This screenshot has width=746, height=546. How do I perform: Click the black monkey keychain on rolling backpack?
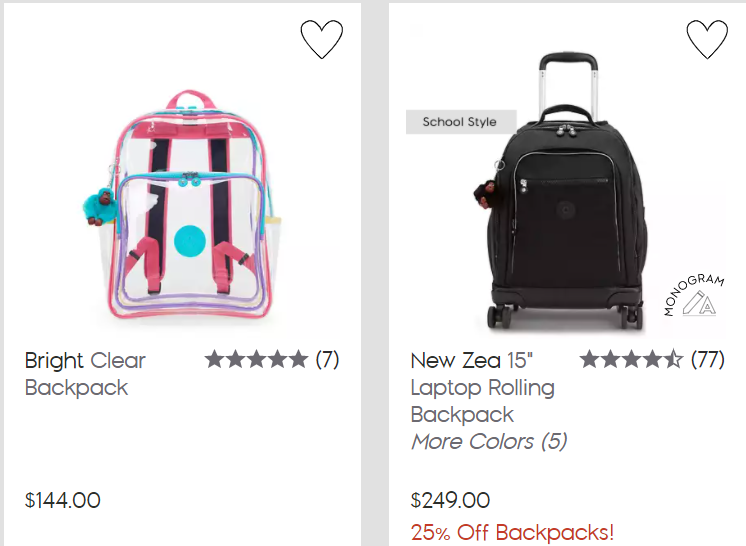486,193
